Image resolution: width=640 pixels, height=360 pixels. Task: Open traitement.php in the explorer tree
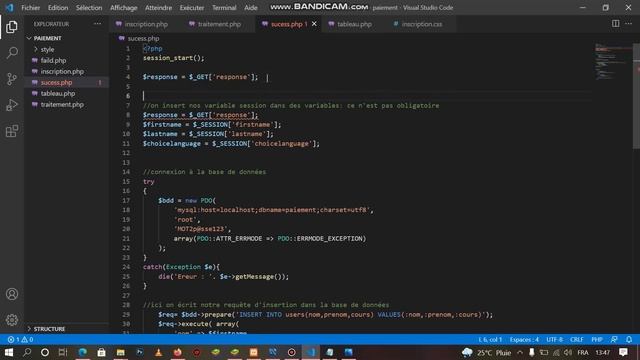pyautogui.click(x=62, y=104)
